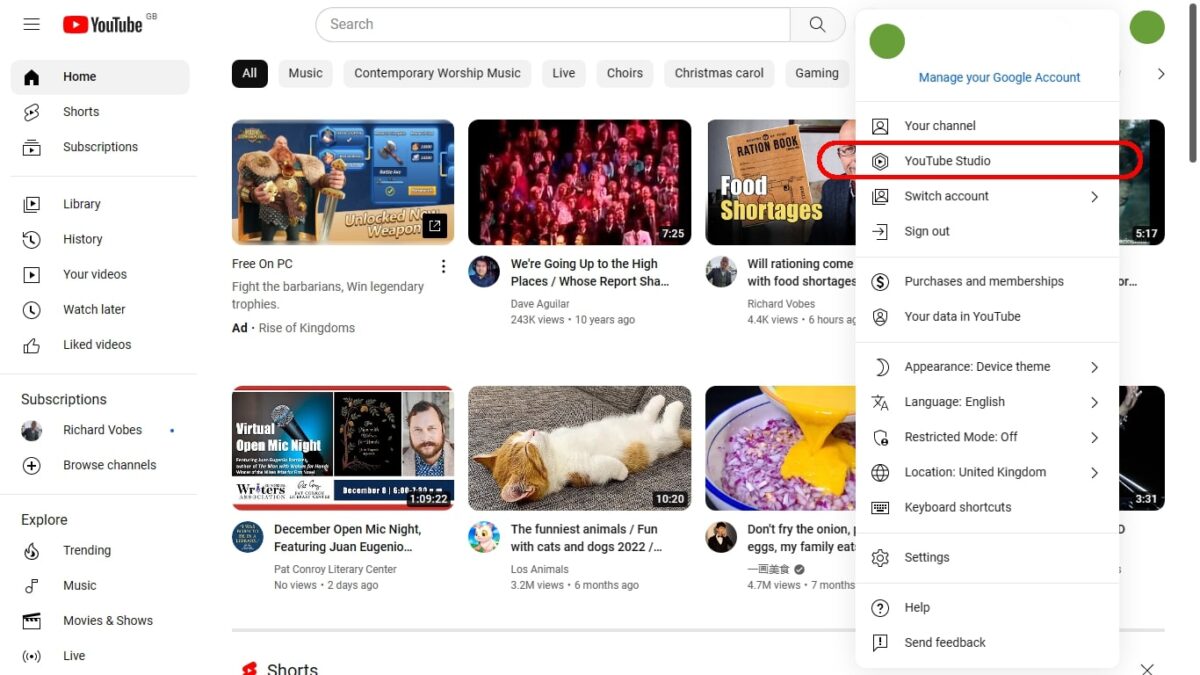Select Contemporary Worship Music chip
1200x675 pixels.
coord(437,73)
